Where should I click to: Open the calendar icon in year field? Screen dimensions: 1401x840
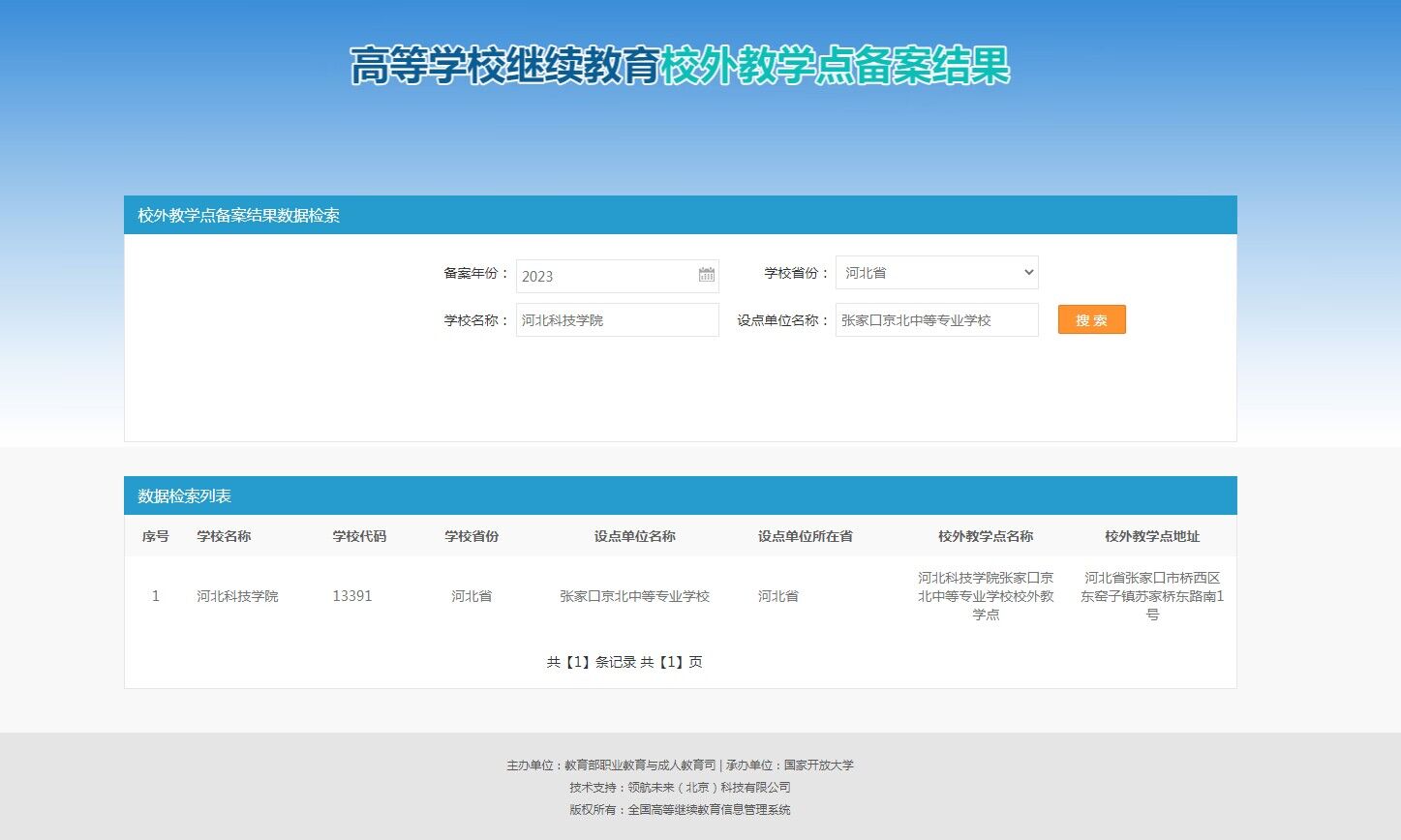coord(707,275)
